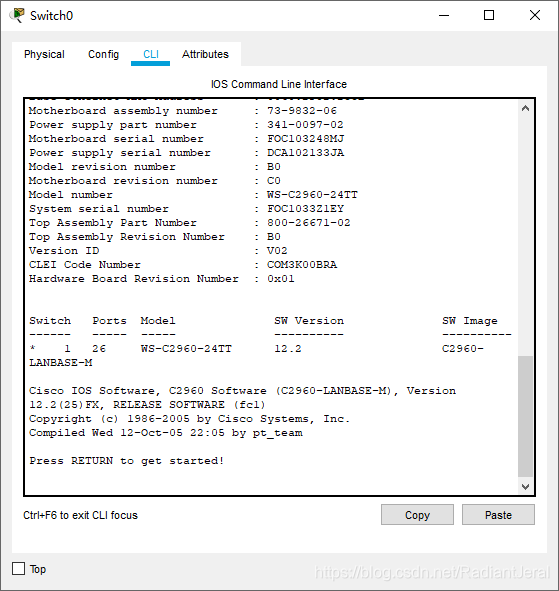The height and width of the screenshot is (591, 559).
Task: Click the 'Compiled Wed 12-Oct-05' line
Action: [x=166, y=433]
